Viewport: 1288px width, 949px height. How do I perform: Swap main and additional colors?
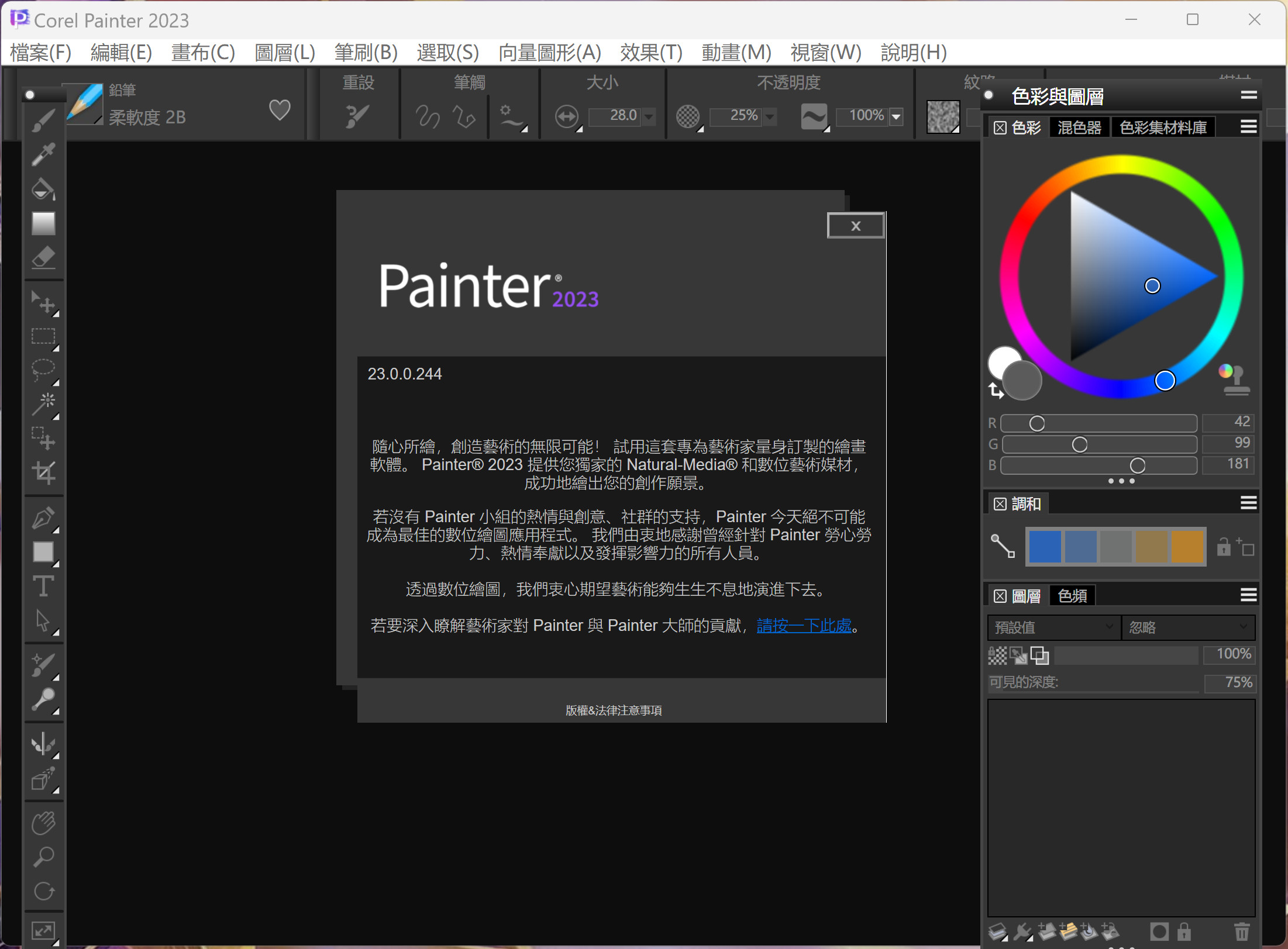click(x=996, y=391)
